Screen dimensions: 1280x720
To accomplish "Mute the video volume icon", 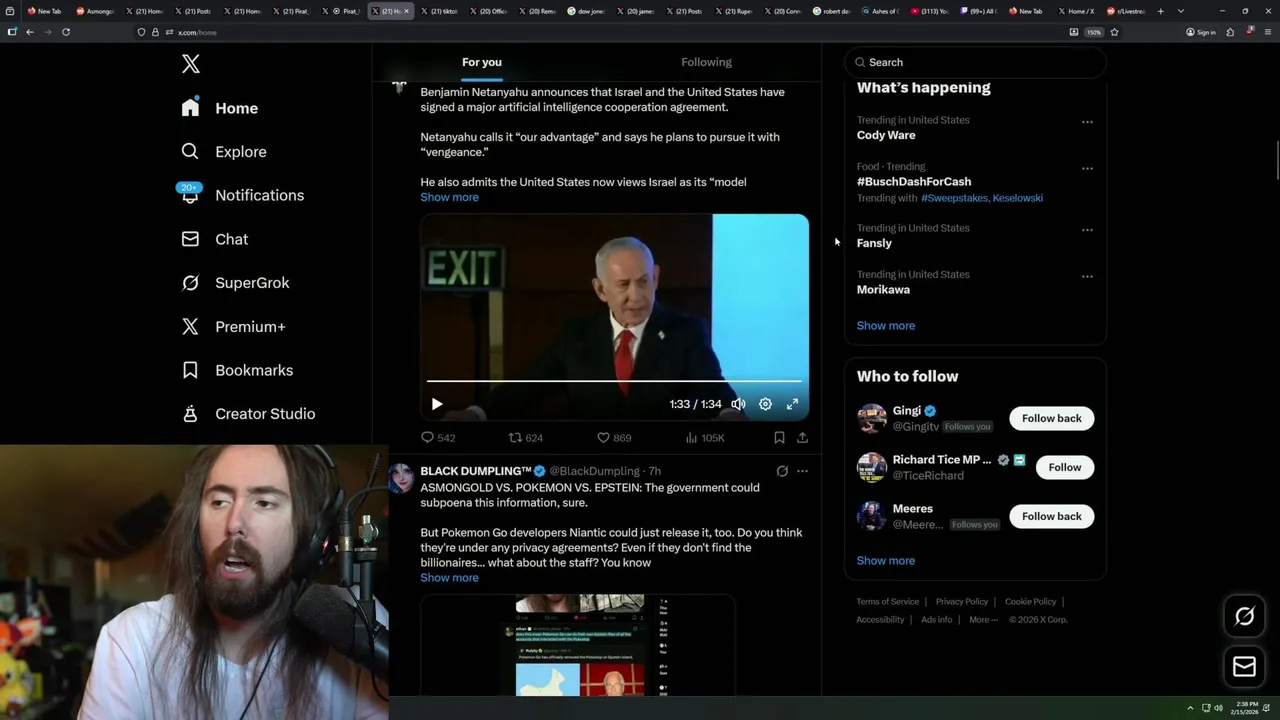I will click(738, 404).
